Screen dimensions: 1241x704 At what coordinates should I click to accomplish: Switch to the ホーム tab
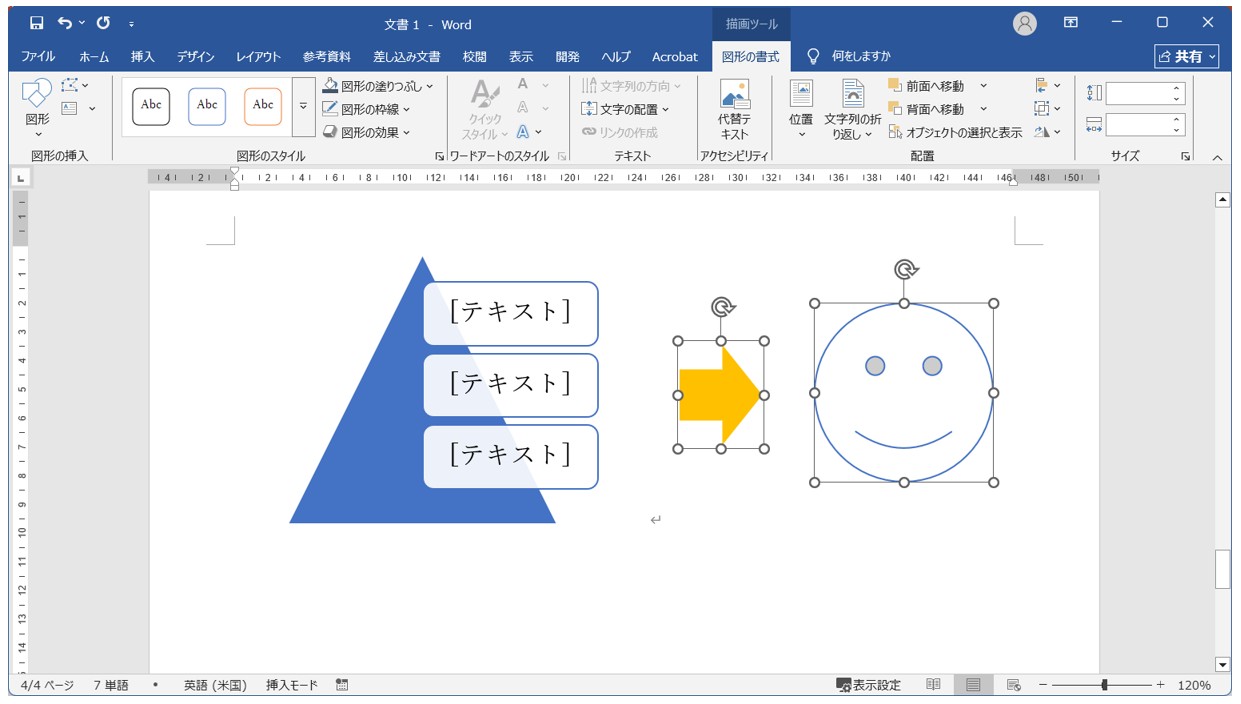(x=94, y=56)
